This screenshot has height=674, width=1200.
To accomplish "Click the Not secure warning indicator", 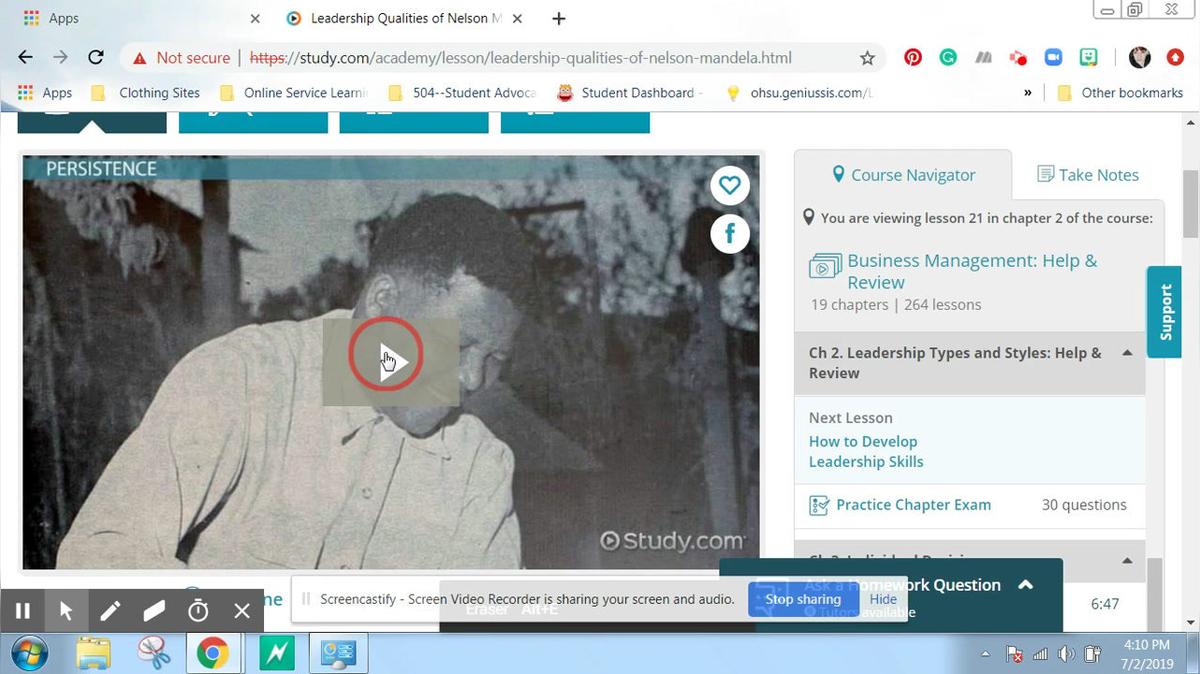I will coord(181,58).
